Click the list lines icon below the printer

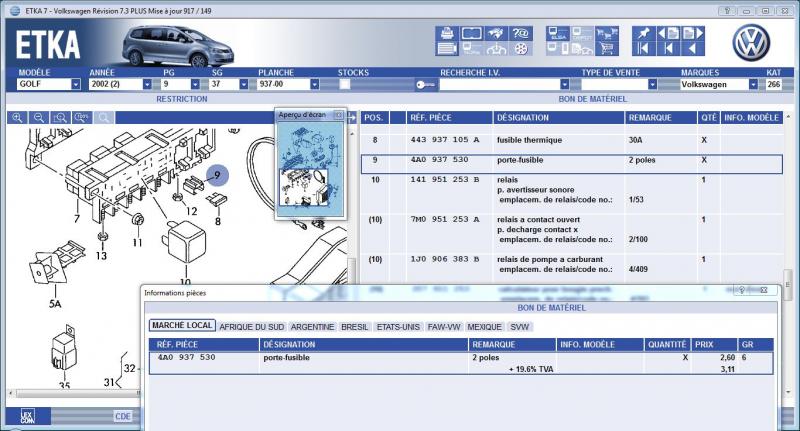[447, 48]
